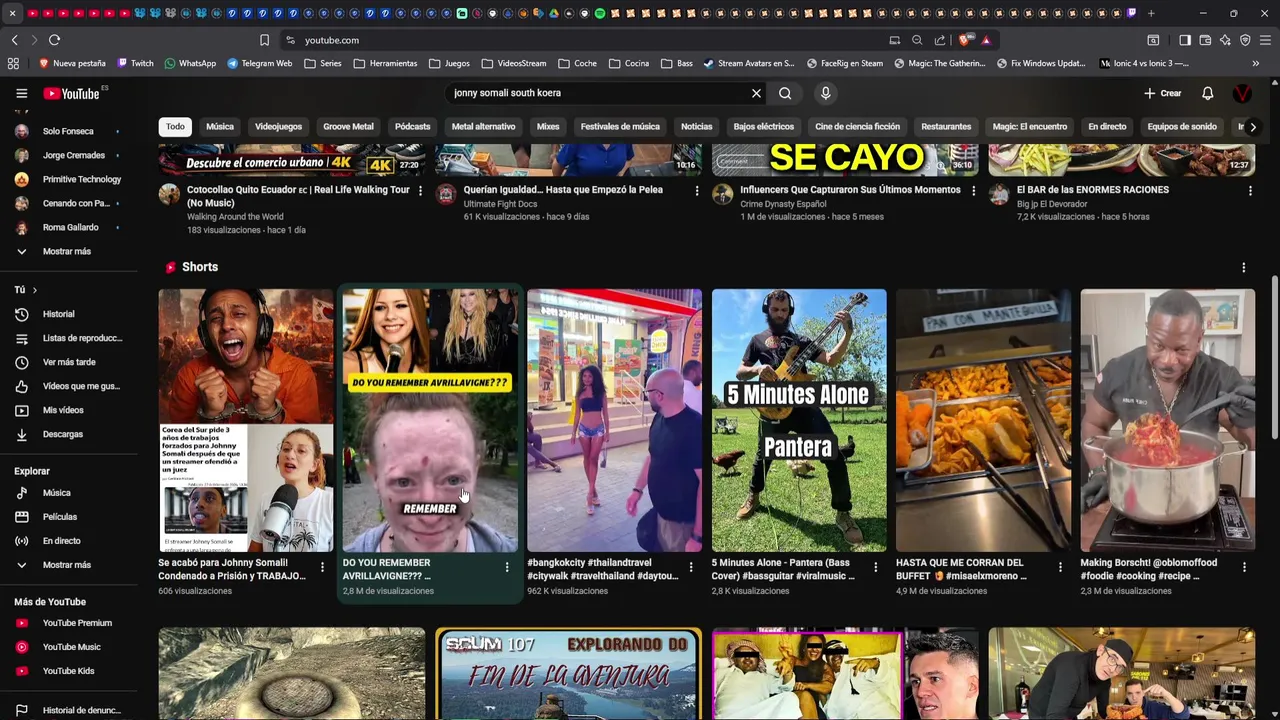The height and width of the screenshot is (720, 1280).
Task: Select the Videojuegos filter chip
Action: [278, 127]
